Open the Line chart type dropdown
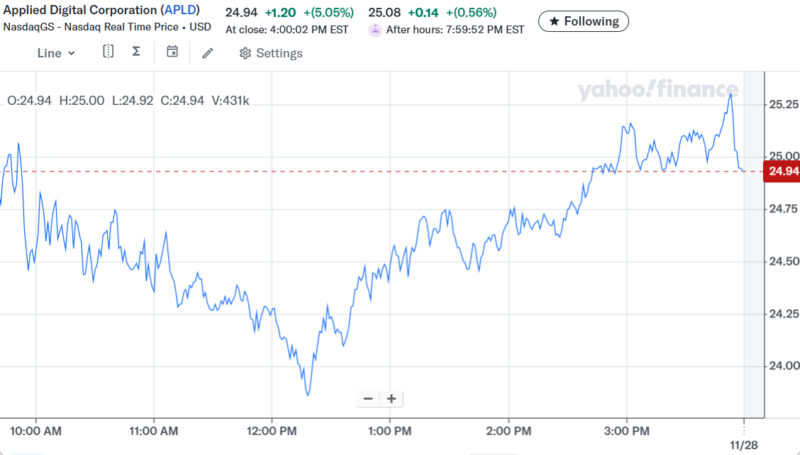The width and height of the screenshot is (800, 455). (56, 53)
